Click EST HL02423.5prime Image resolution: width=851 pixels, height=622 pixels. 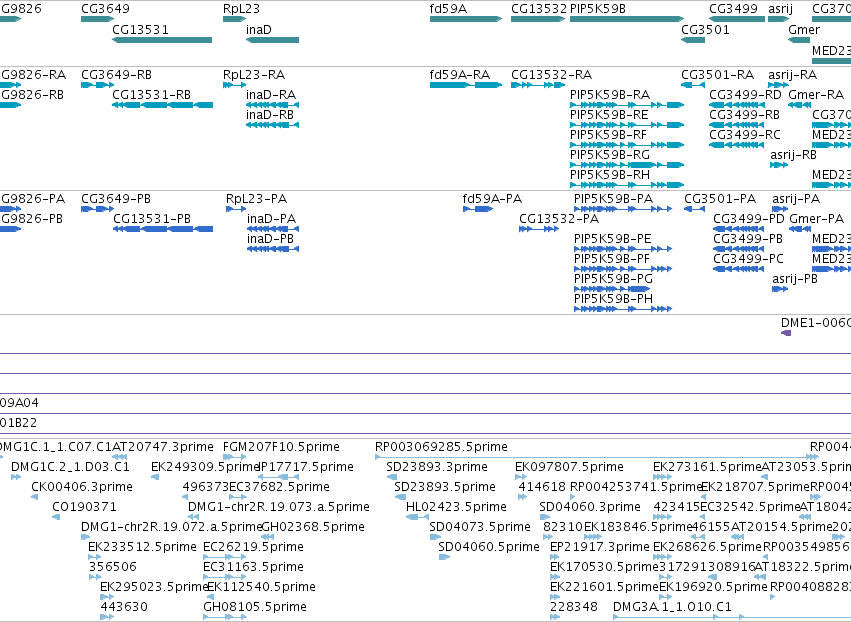417,517
